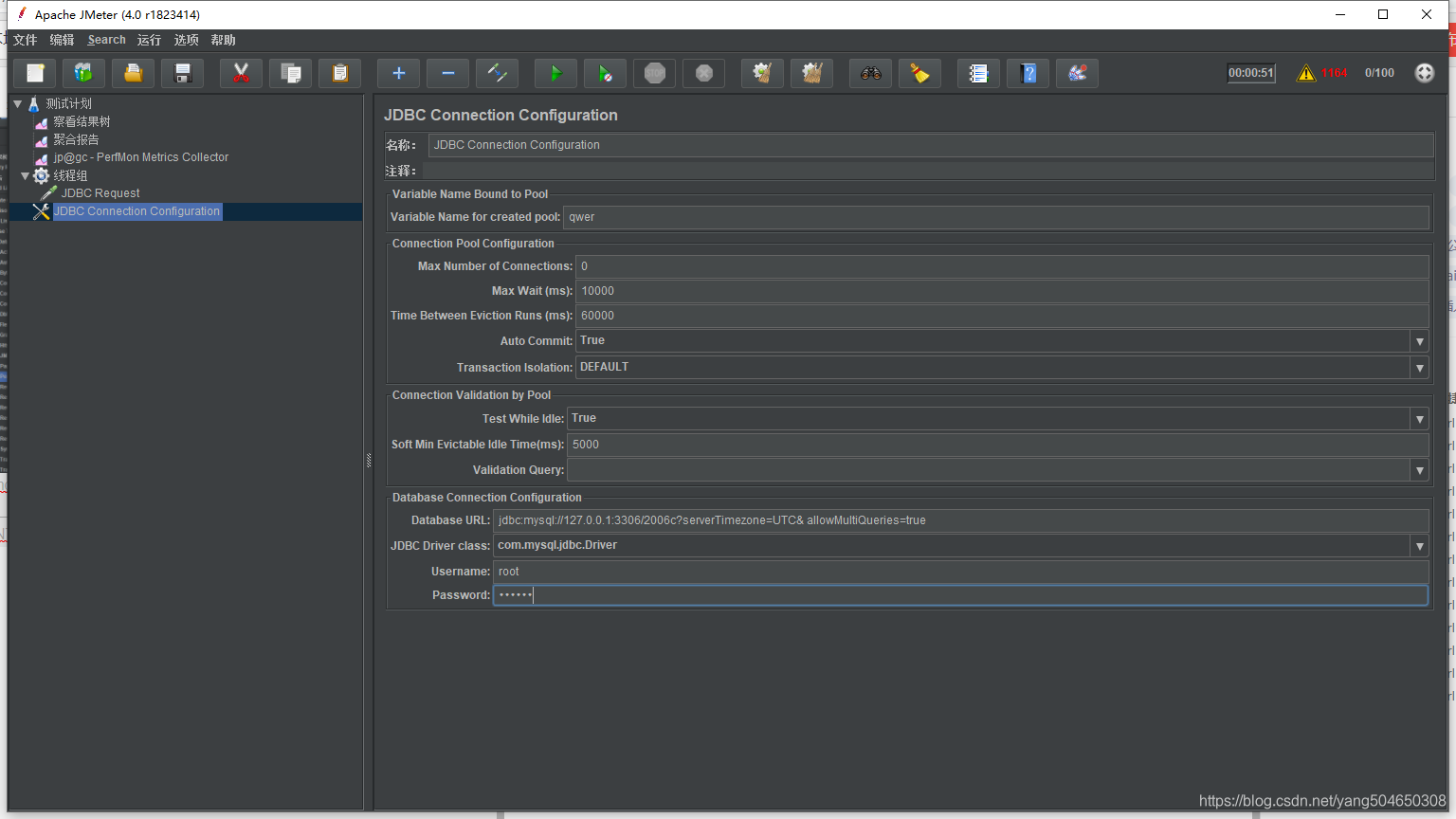Start test with no pauses icon
This screenshot has width=1456, height=819.
pos(606,73)
